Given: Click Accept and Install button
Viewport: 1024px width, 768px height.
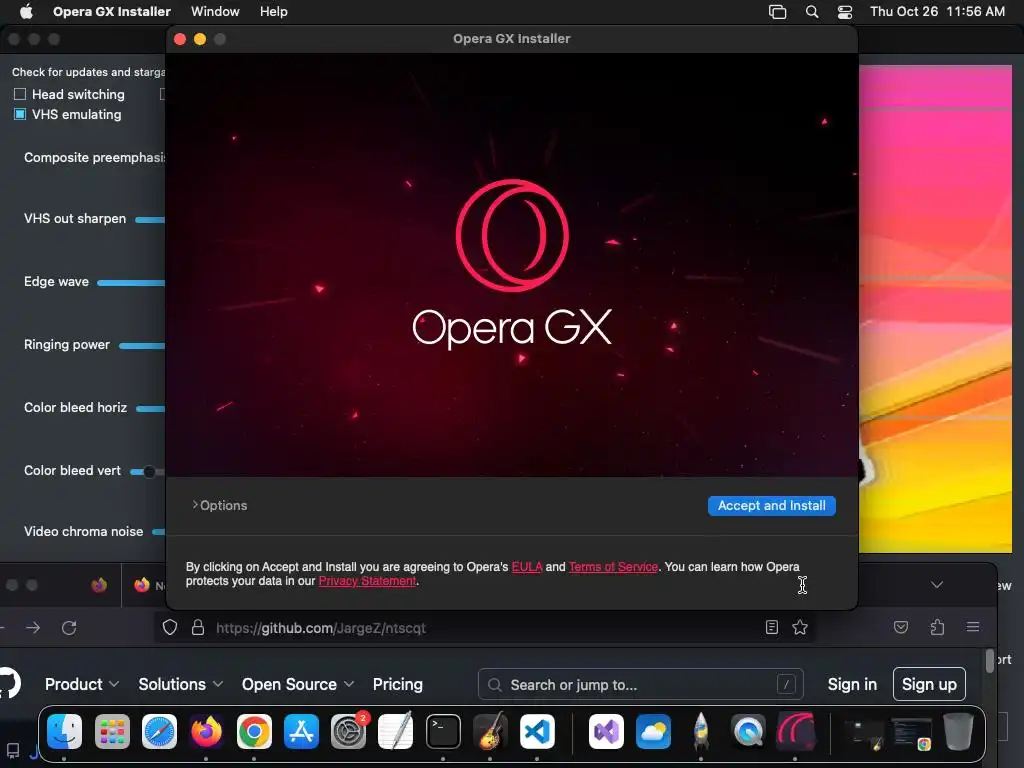Looking at the screenshot, I should click(771, 505).
